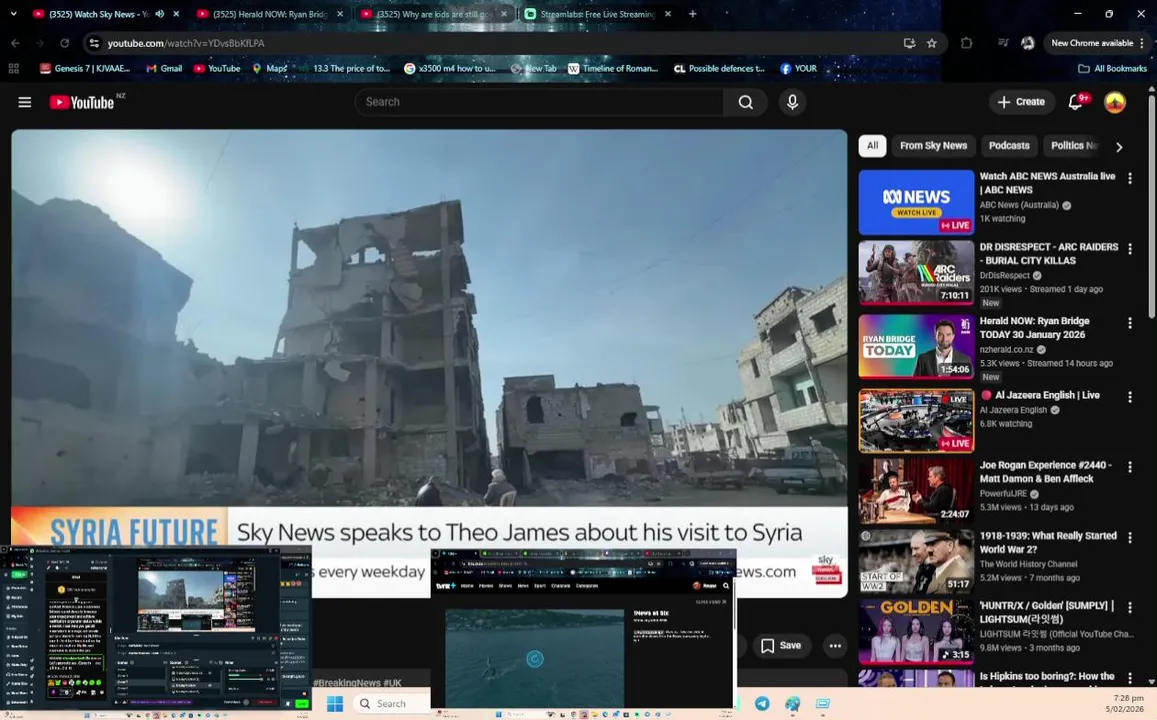
Task: Open options for DR DISRESPECT ARC RAIDERS video
Action: (1130, 249)
